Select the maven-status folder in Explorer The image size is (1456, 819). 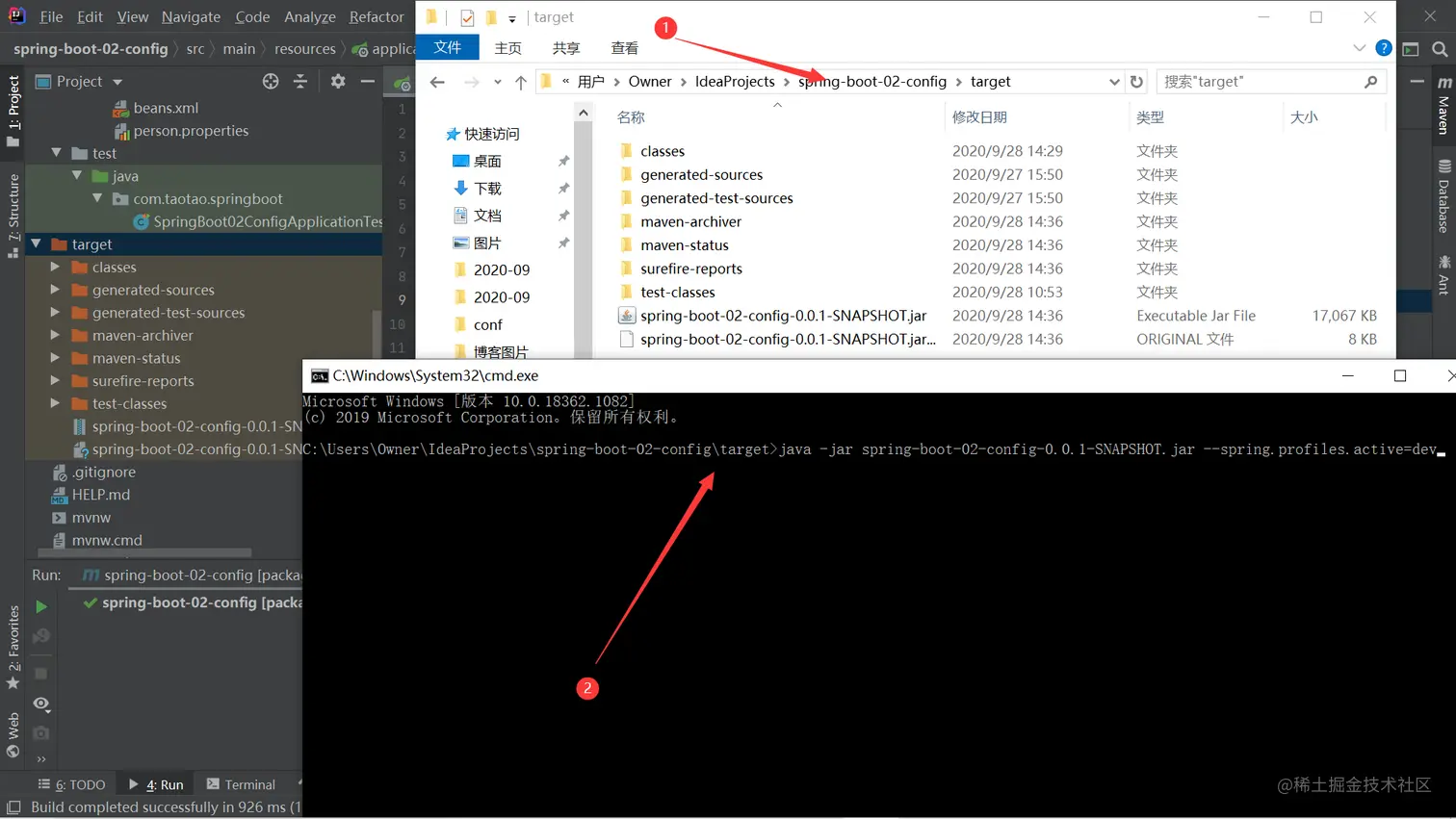coord(684,245)
